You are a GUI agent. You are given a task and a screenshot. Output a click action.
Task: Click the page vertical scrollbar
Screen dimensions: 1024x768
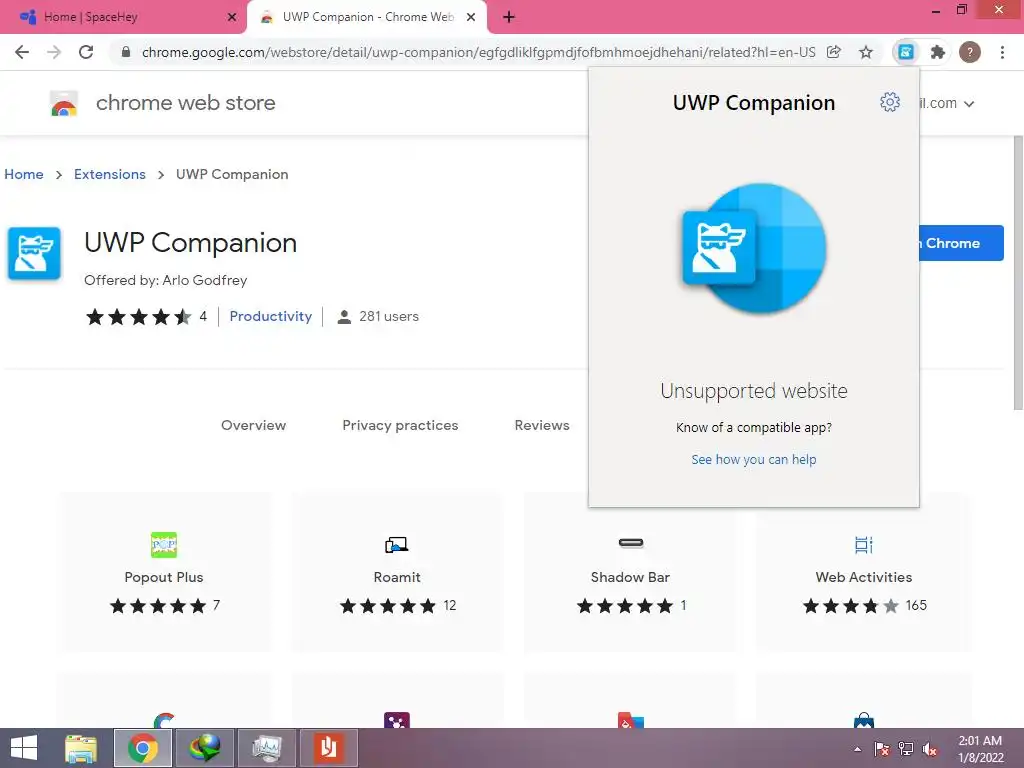coord(1017,273)
